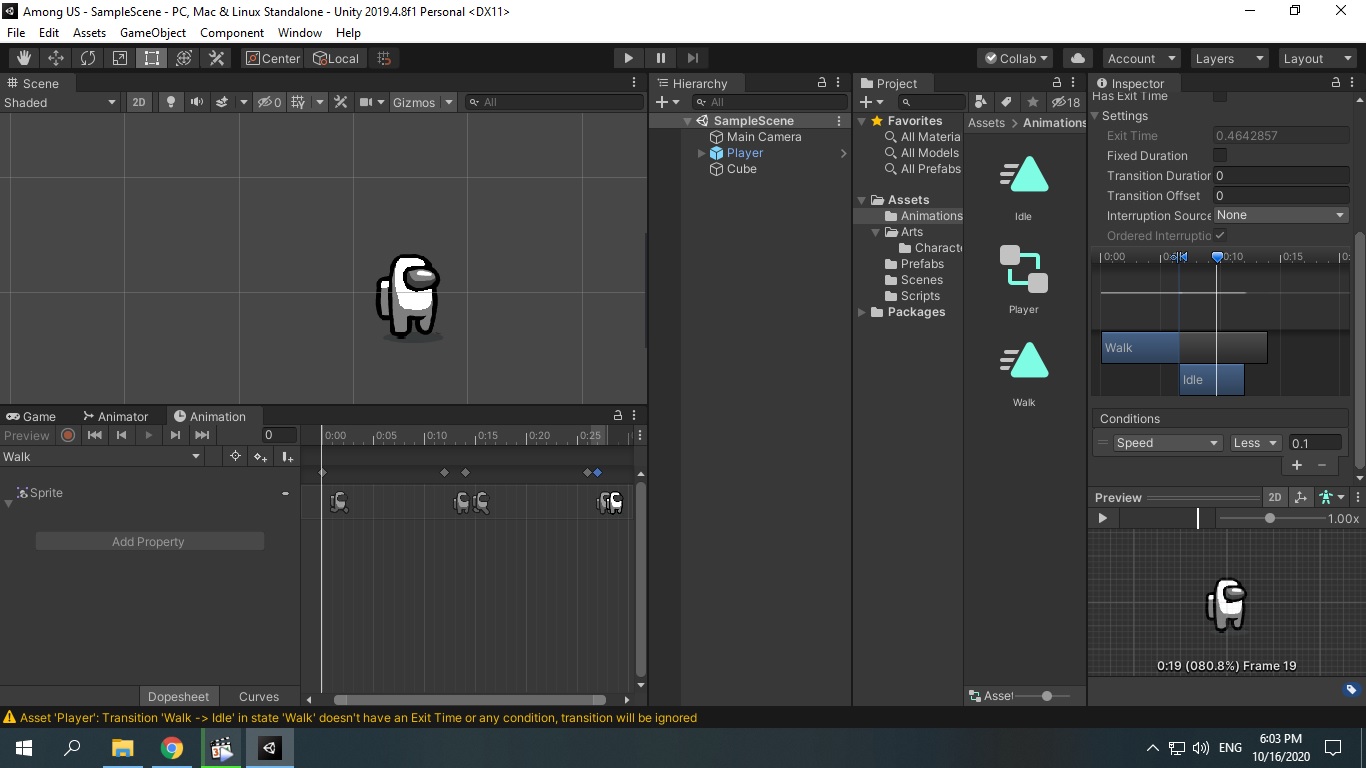The width and height of the screenshot is (1366, 768).
Task: Search by label icon in Project
Action: coord(1007,102)
